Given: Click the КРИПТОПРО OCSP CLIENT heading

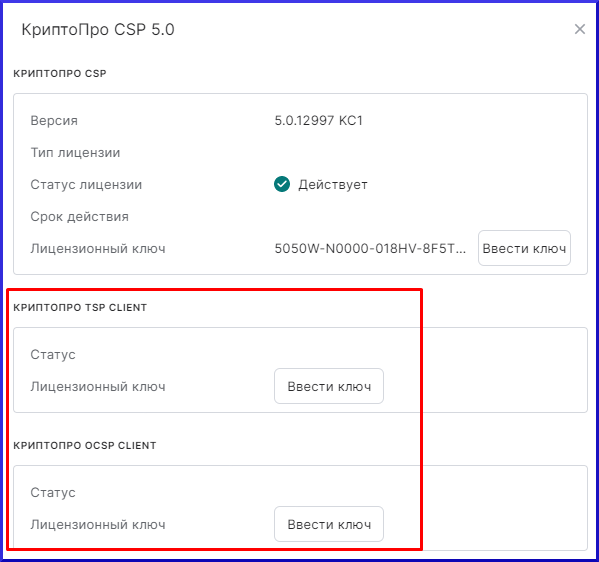Looking at the screenshot, I should 85,445.
